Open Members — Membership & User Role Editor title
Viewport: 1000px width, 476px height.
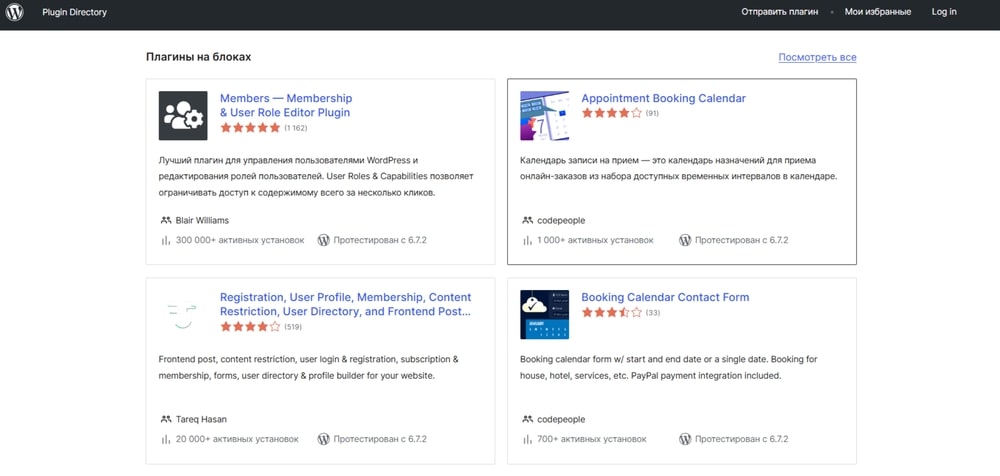coord(286,105)
